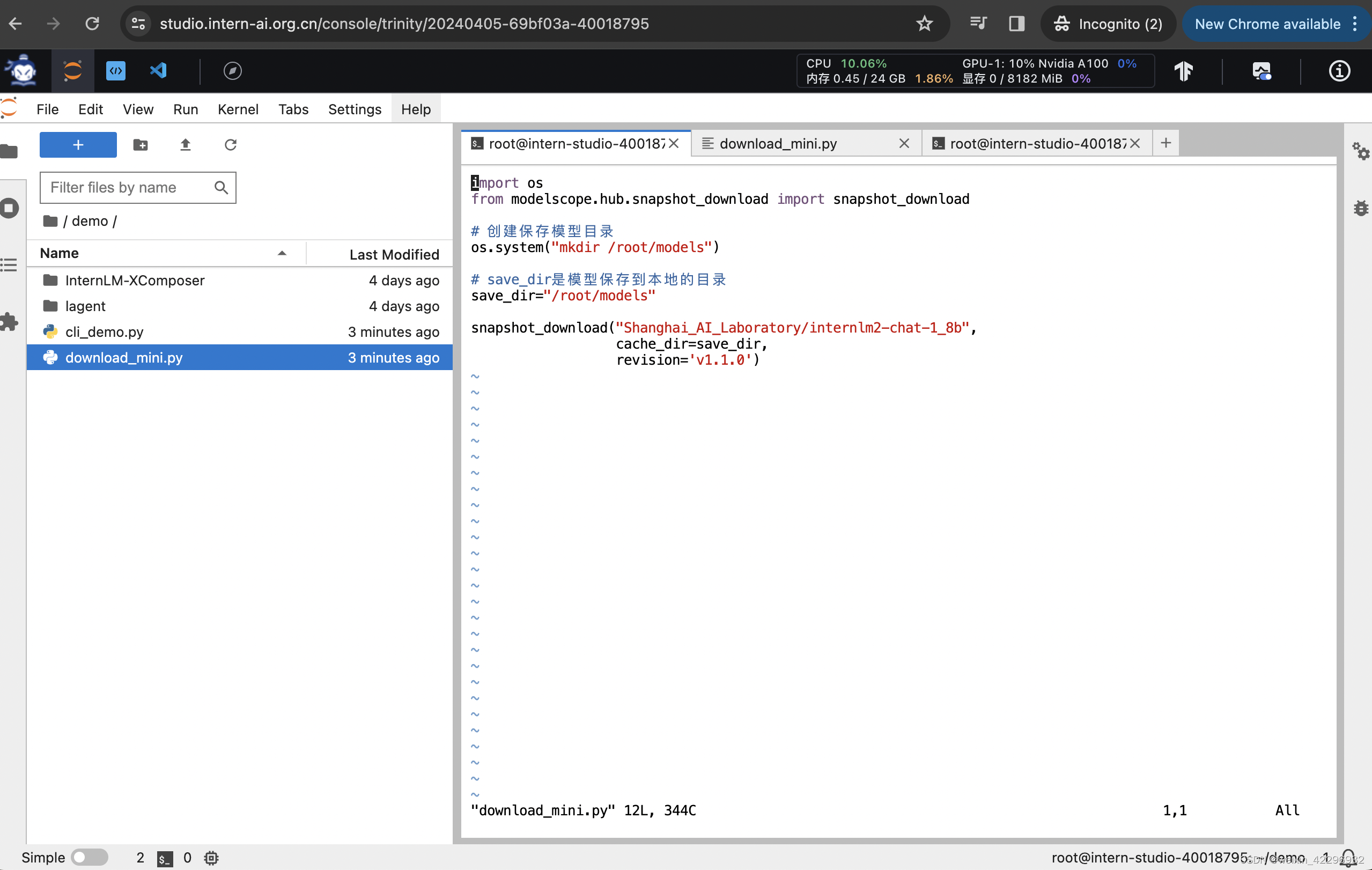Open the debugger bug icon
This screenshot has width=1372, height=870.
coord(1361,208)
